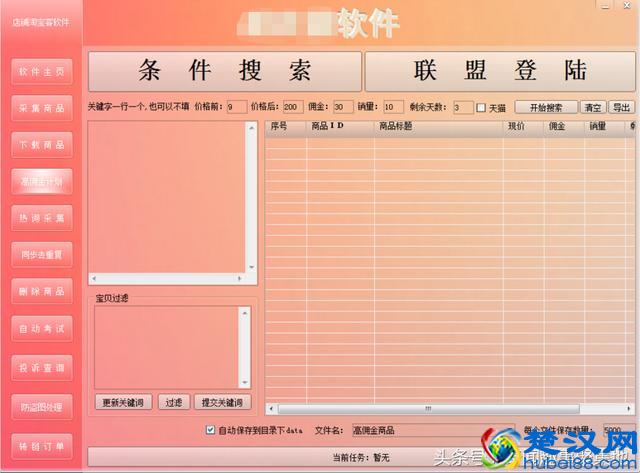Click the 更新关键词 button

(123, 402)
